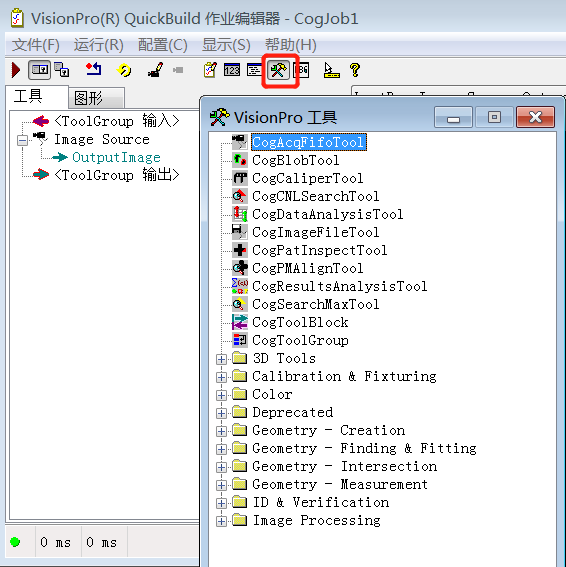Select CogPatInspectTool entry
This screenshot has width=566, height=567.
coord(319,250)
